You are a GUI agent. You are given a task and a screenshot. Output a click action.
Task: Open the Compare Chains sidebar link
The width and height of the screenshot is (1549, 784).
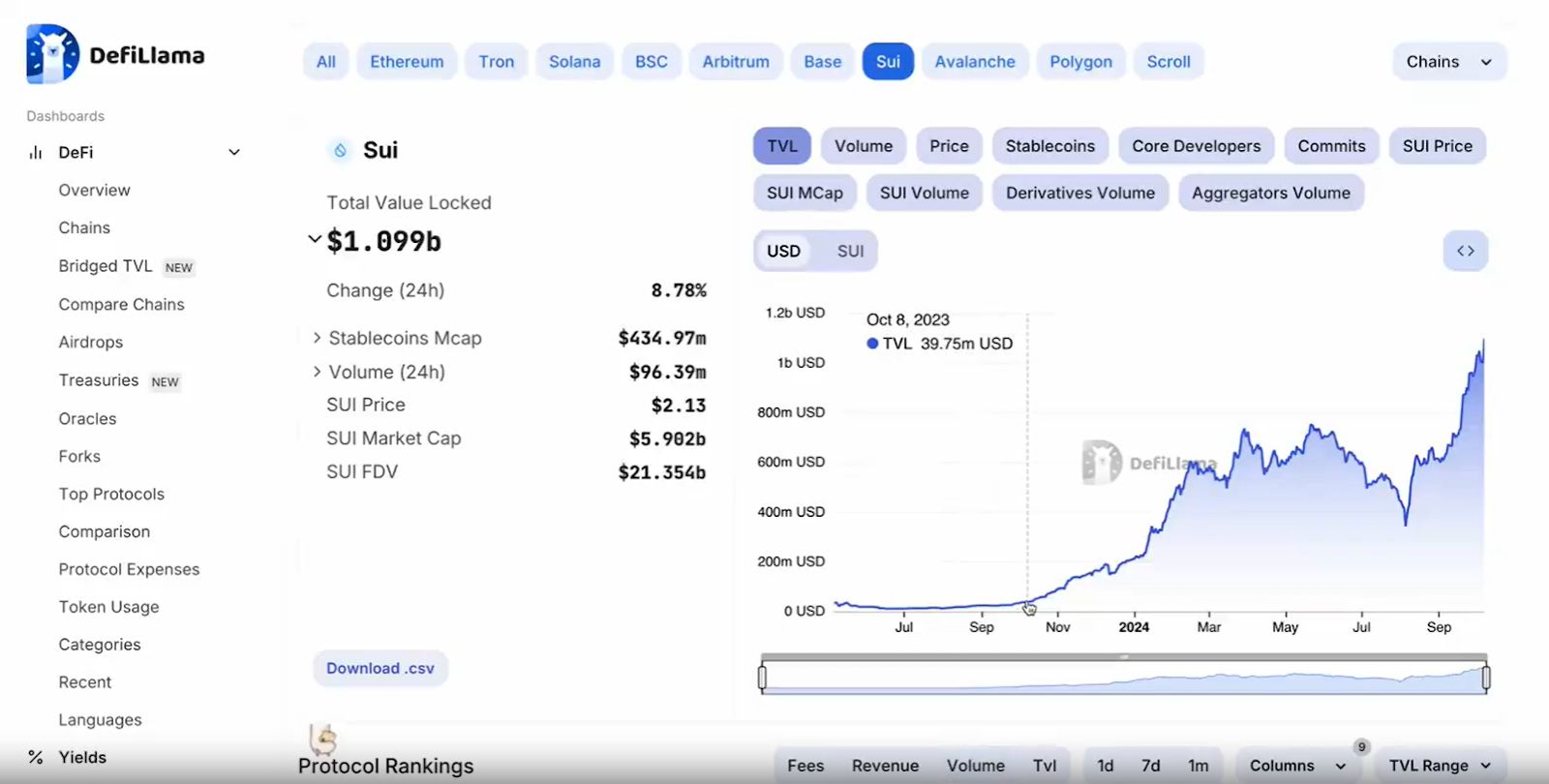(122, 305)
